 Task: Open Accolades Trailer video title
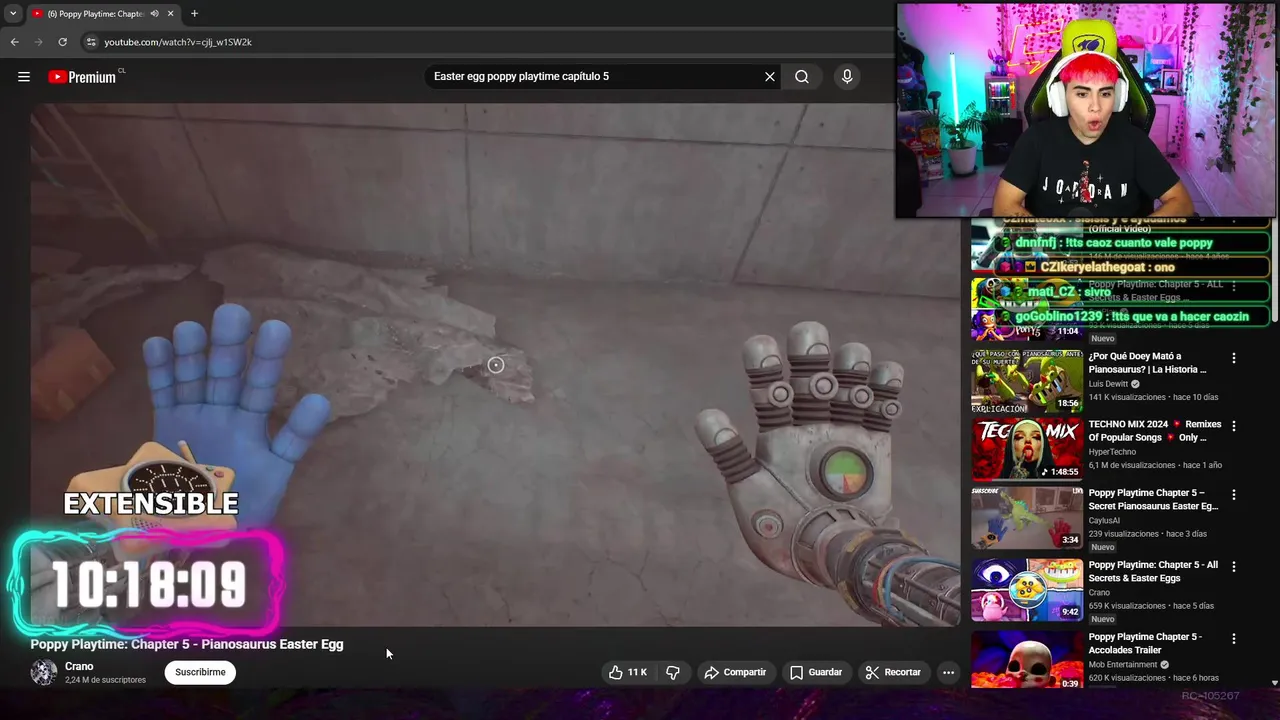click(x=1145, y=644)
